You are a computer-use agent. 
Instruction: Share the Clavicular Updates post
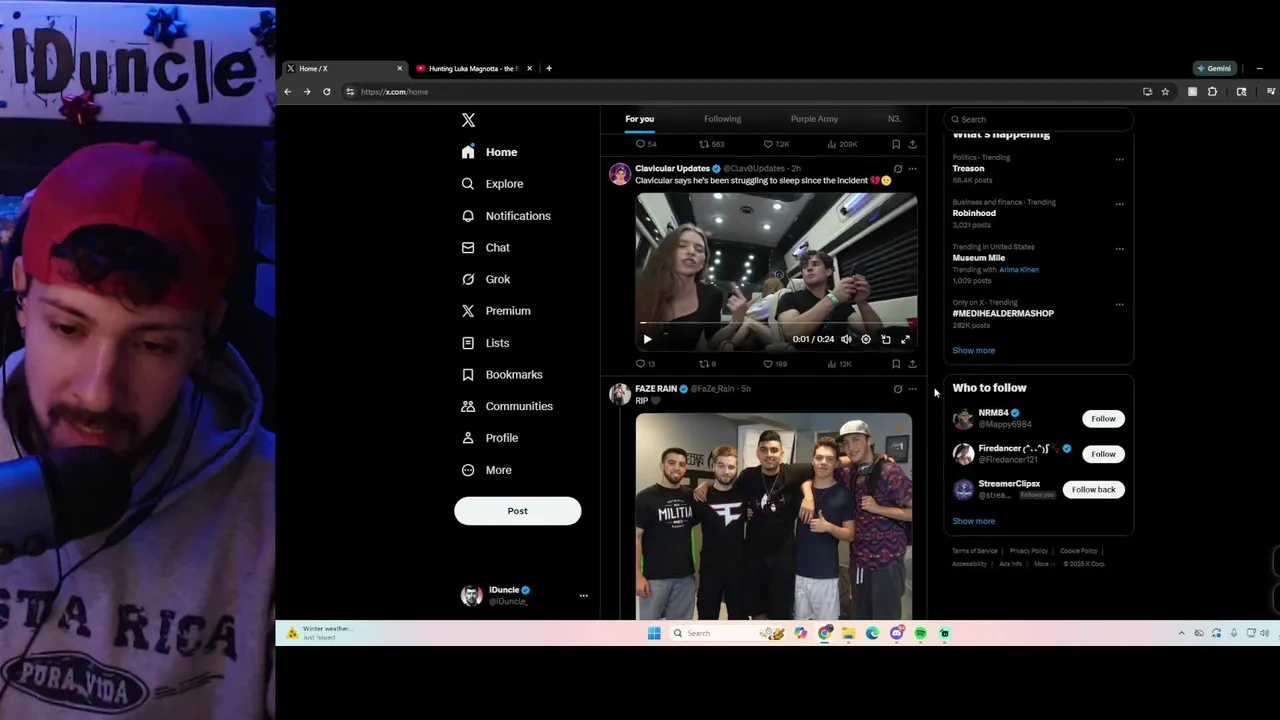(912, 364)
